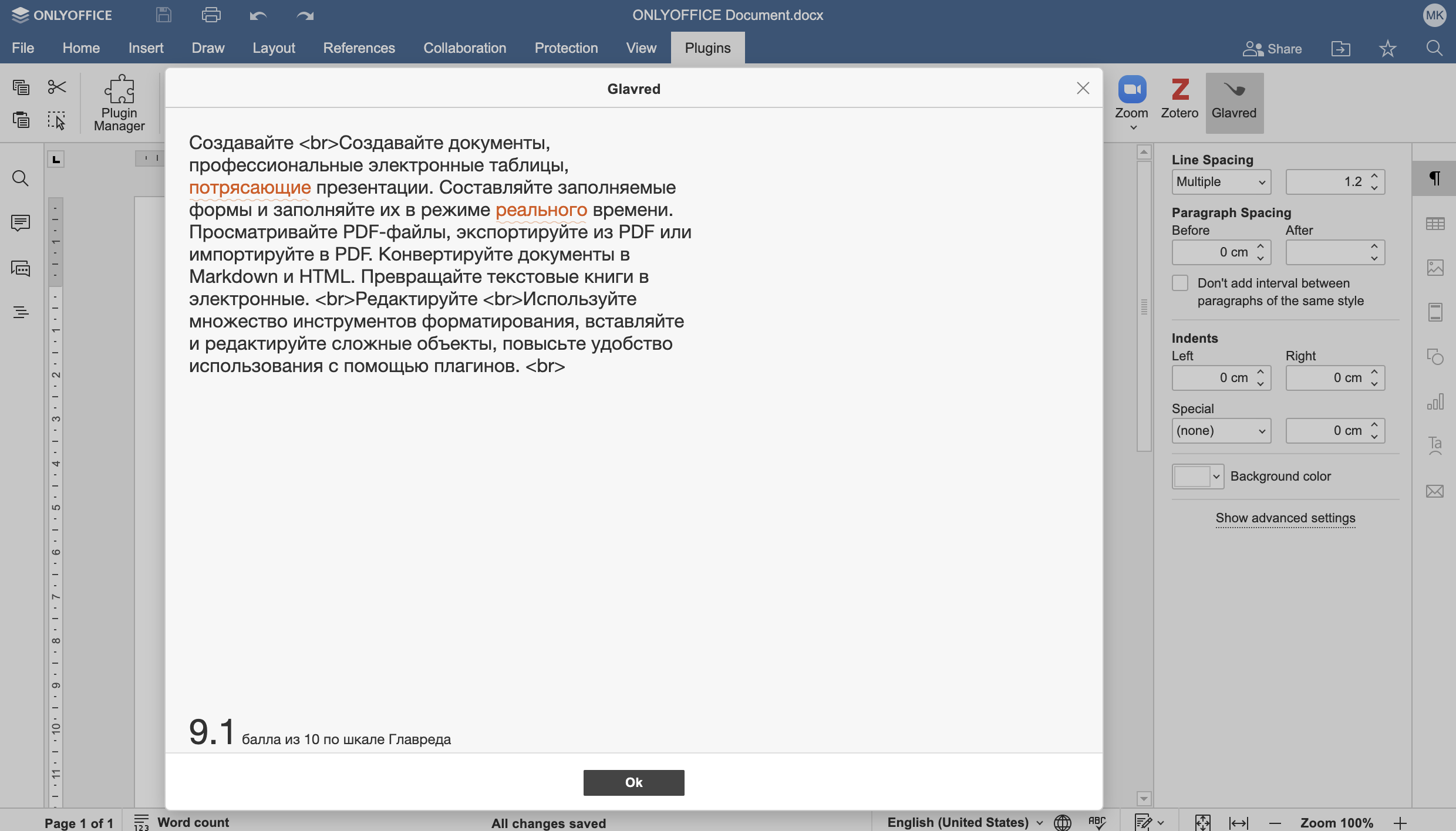Click Show advanced settings link
Viewport: 1456px width, 831px height.
point(1285,518)
